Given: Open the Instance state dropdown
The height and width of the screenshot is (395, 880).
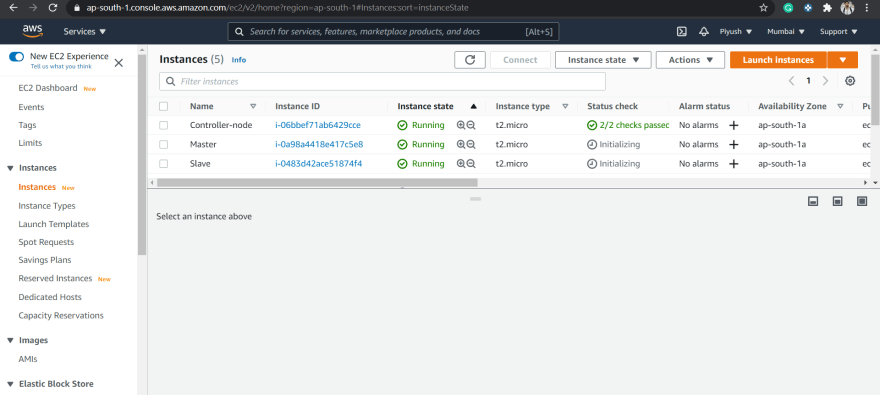Looking at the screenshot, I should pyautogui.click(x=603, y=60).
